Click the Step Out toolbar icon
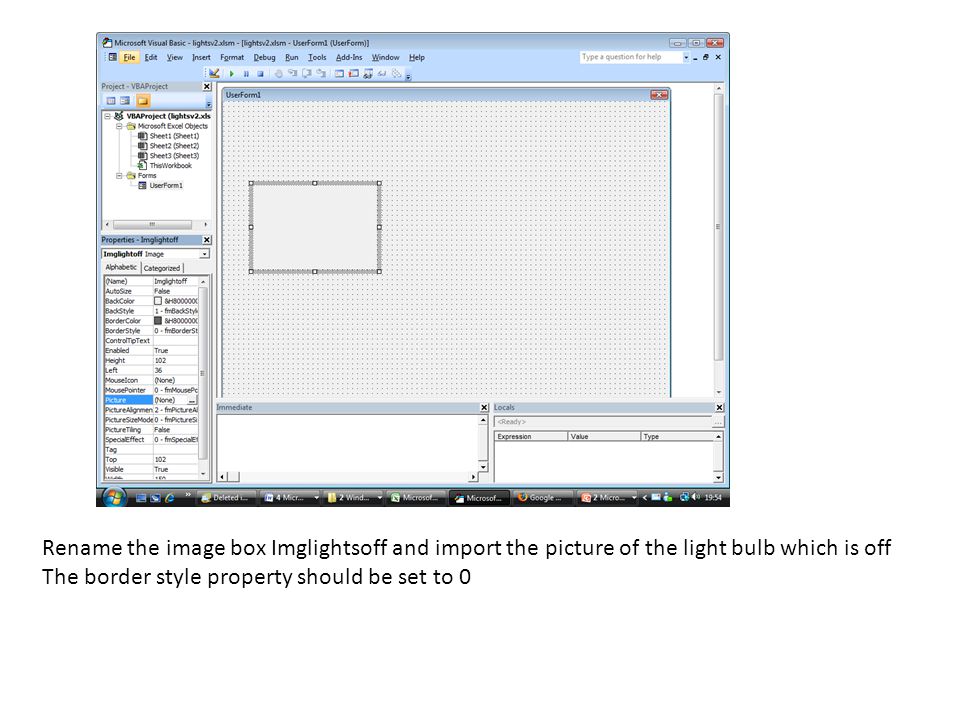960x720 pixels. [320, 73]
